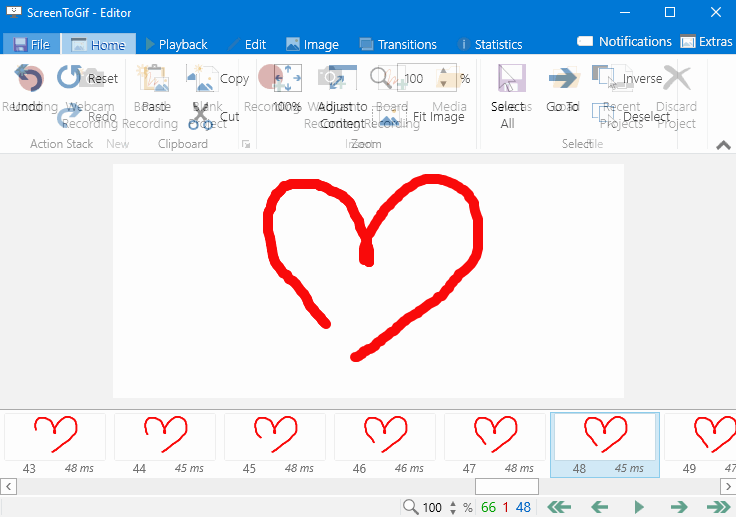Screen dimensions: 736x517
Task: Set zoom to 100% with arrows icon
Action: coord(287,78)
